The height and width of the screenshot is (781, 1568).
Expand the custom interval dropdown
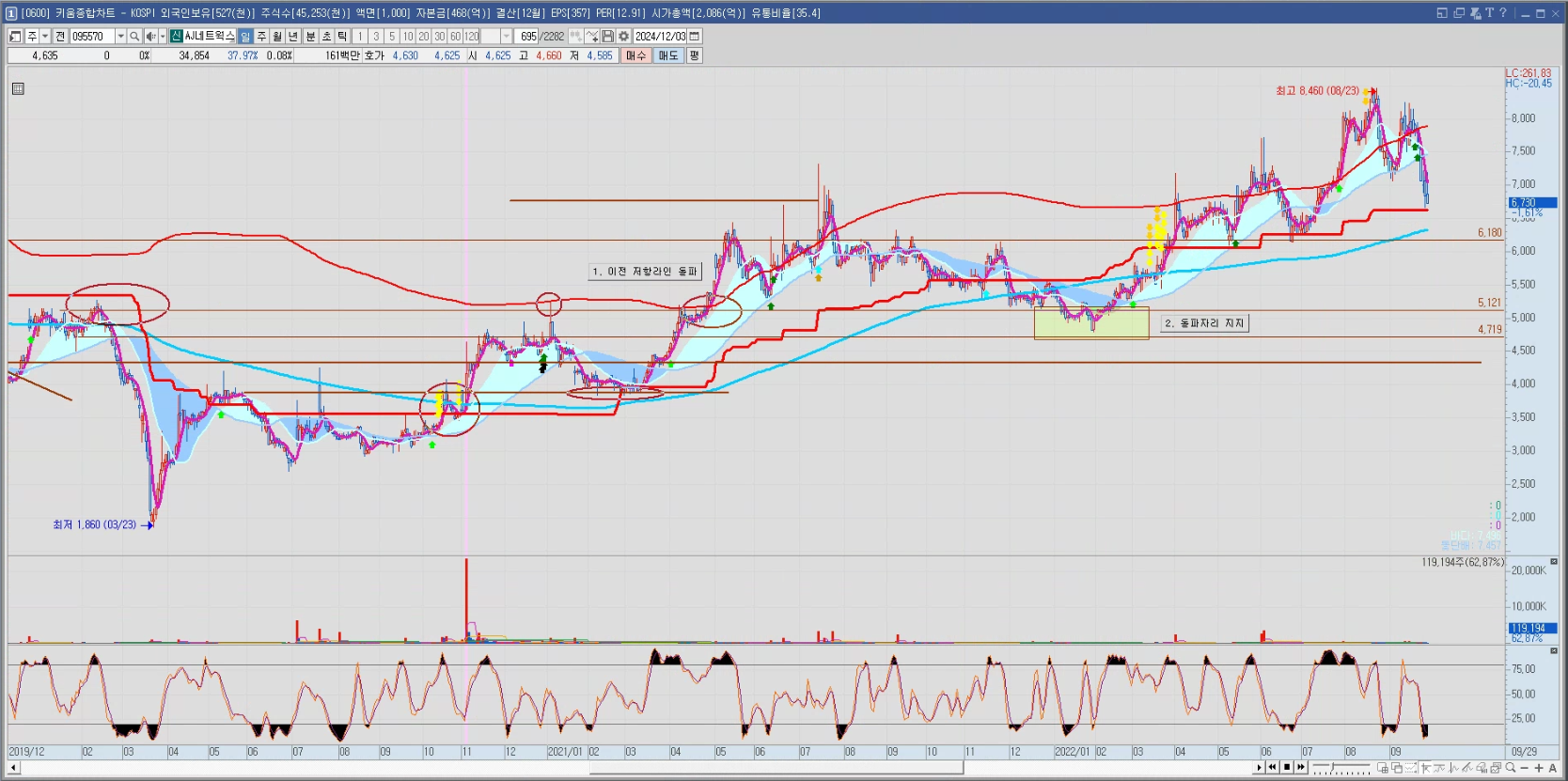click(x=507, y=36)
